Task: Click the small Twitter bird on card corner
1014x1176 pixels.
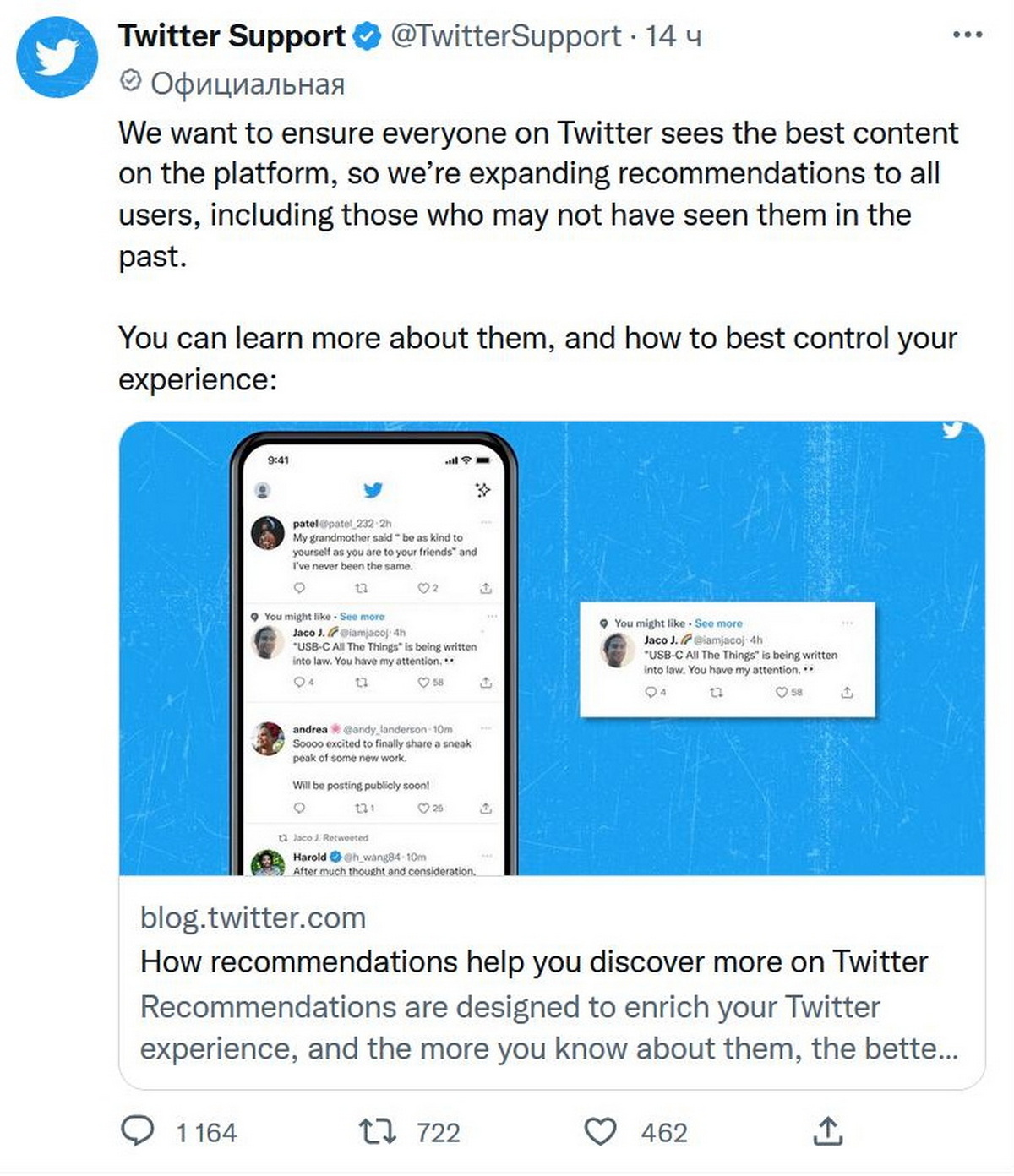Action: [952, 430]
